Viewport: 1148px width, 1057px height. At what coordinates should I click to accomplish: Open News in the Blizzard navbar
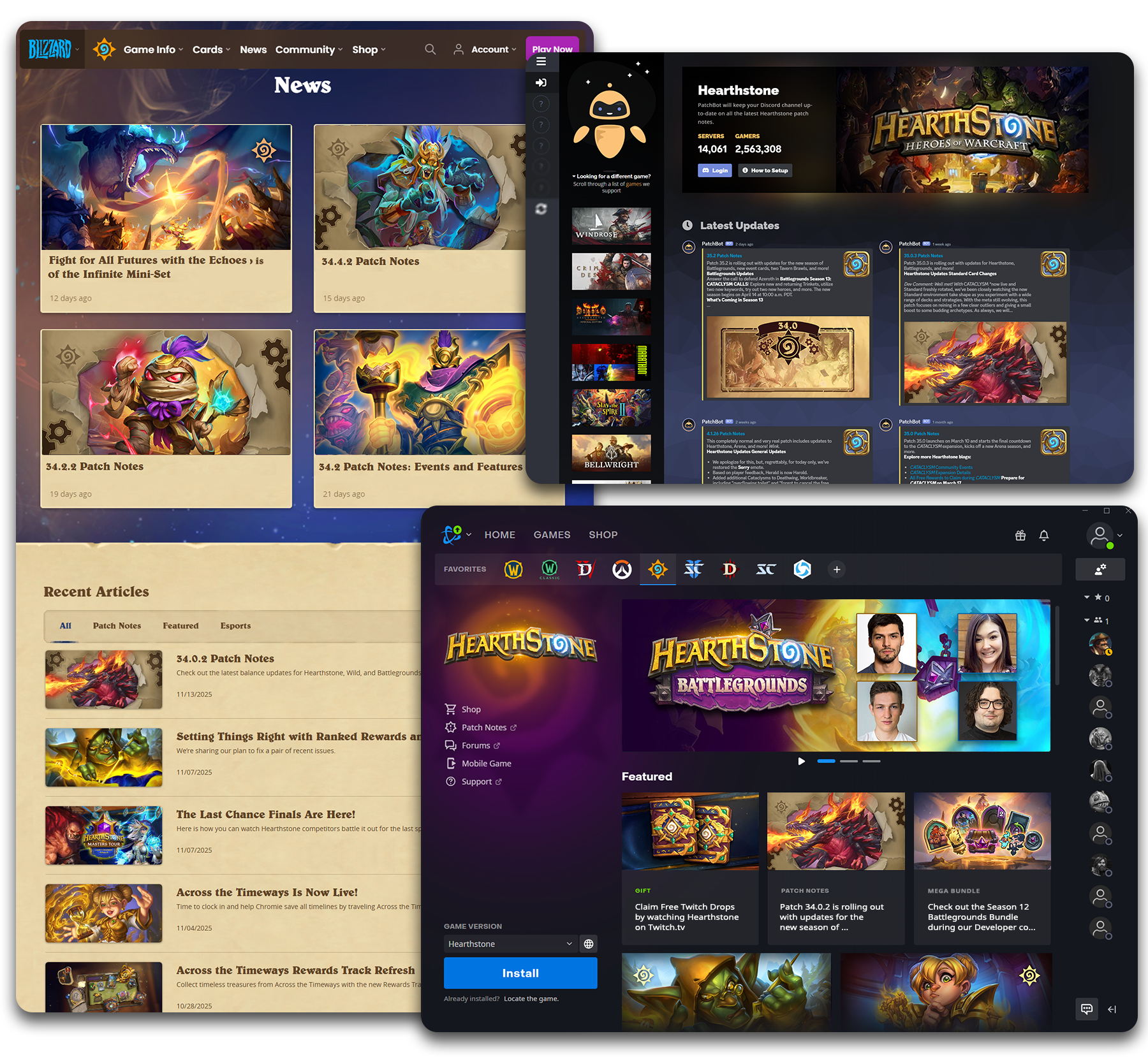[253, 49]
